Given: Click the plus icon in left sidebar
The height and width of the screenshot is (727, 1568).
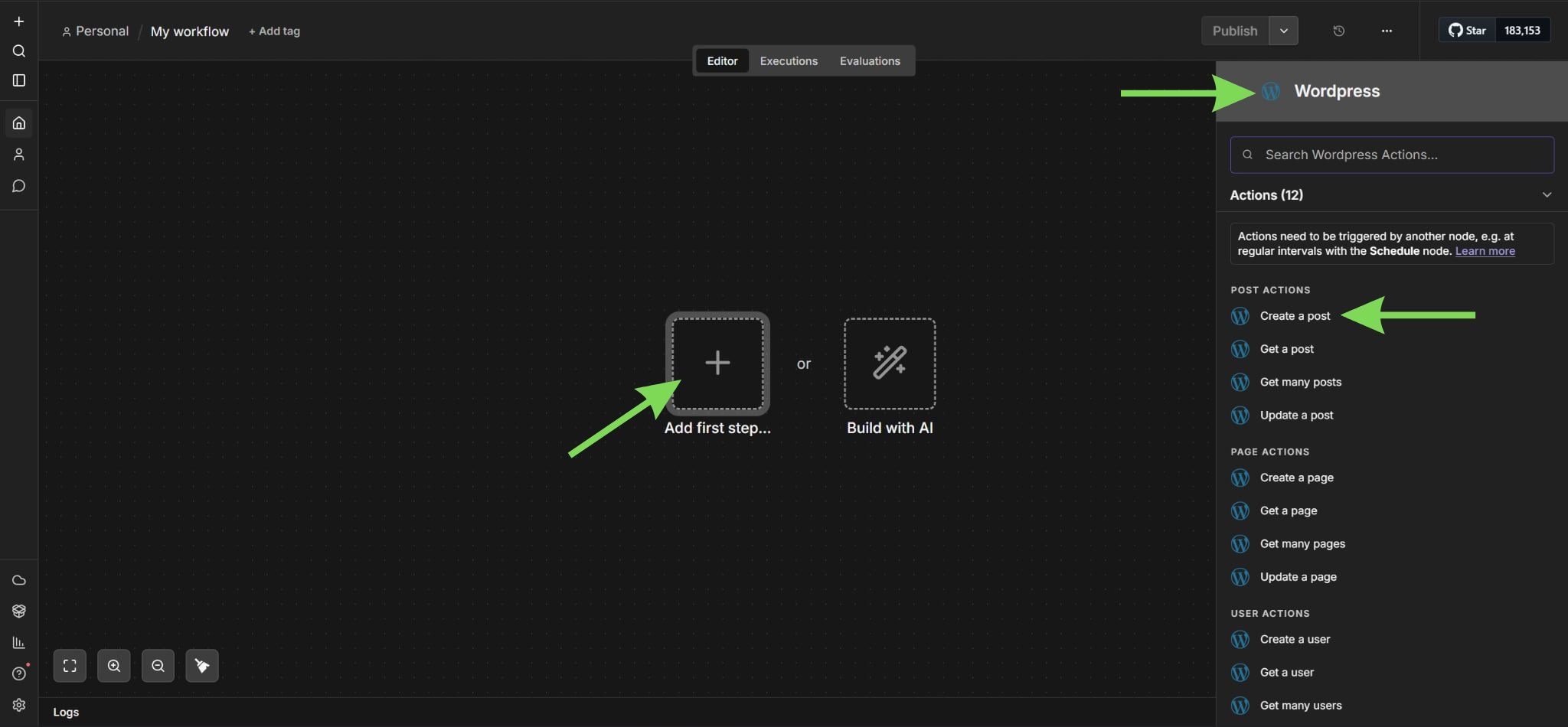Looking at the screenshot, I should [x=19, y=21].
